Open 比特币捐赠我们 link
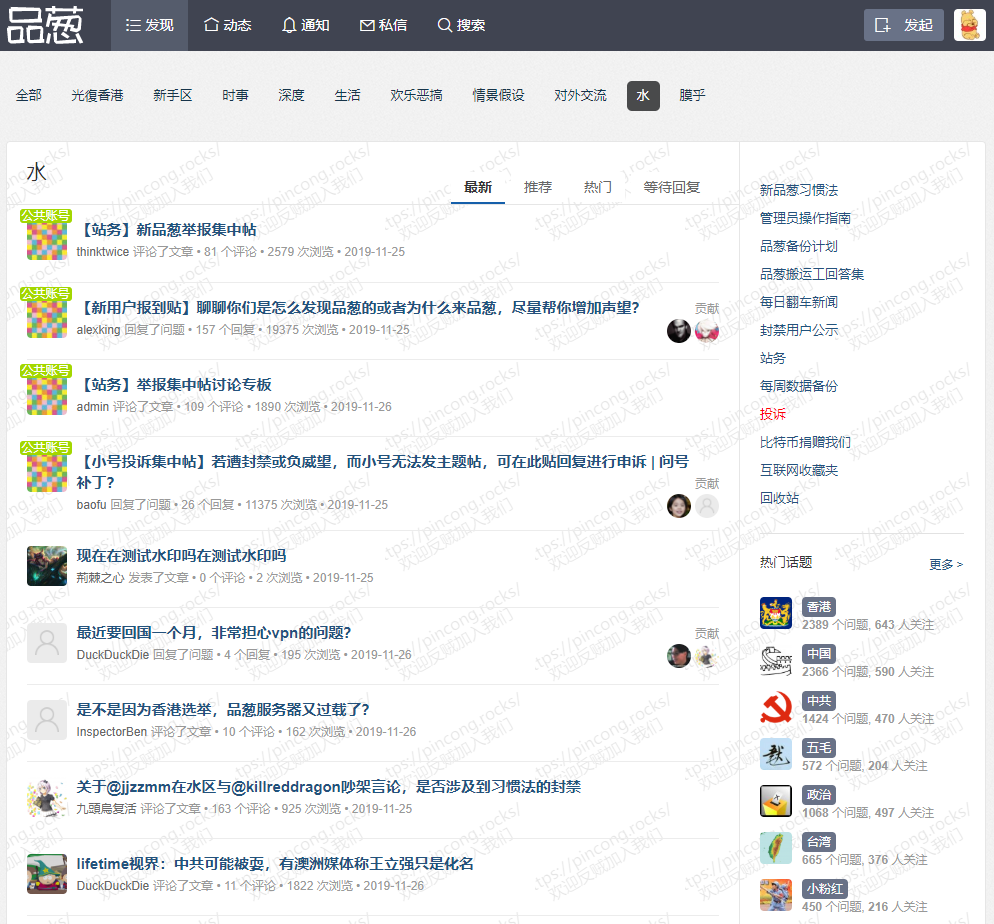The height and width of the screenshot is (924, 994). tap(805, 442)
